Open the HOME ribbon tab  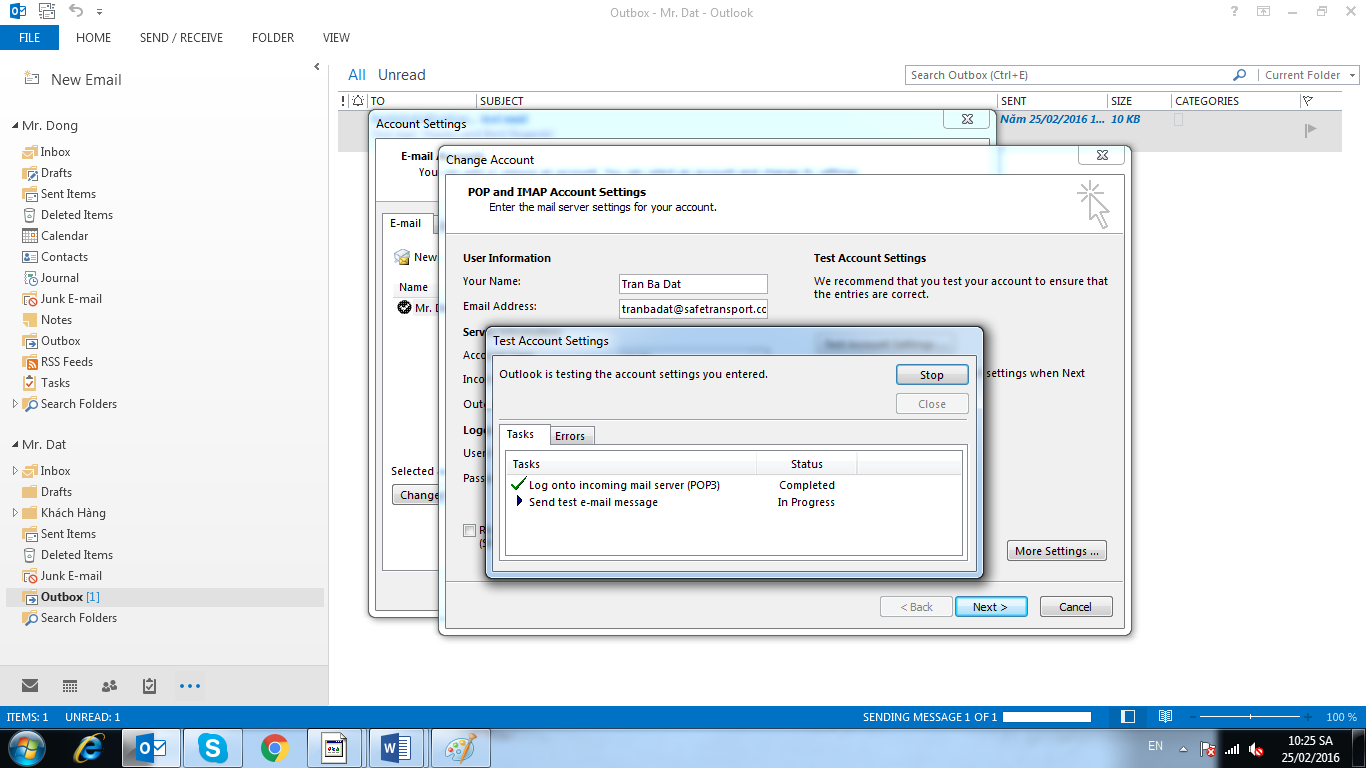pos(93,38)
